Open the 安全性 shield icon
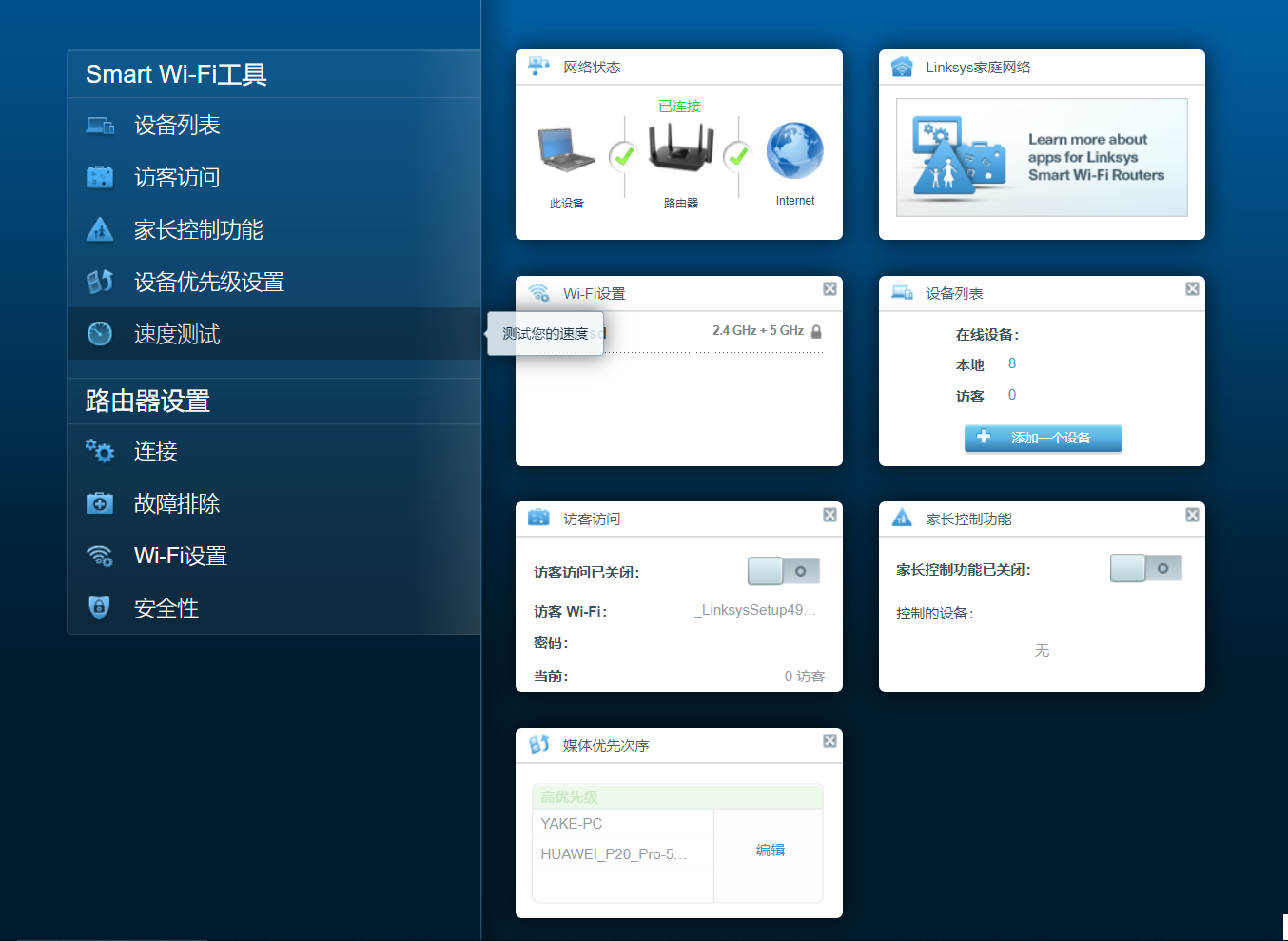The image size is (1288, 941). 99,607
